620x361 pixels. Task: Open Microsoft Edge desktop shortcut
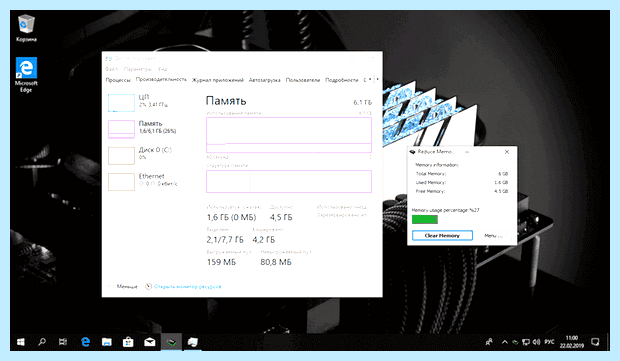coord(26,74)
